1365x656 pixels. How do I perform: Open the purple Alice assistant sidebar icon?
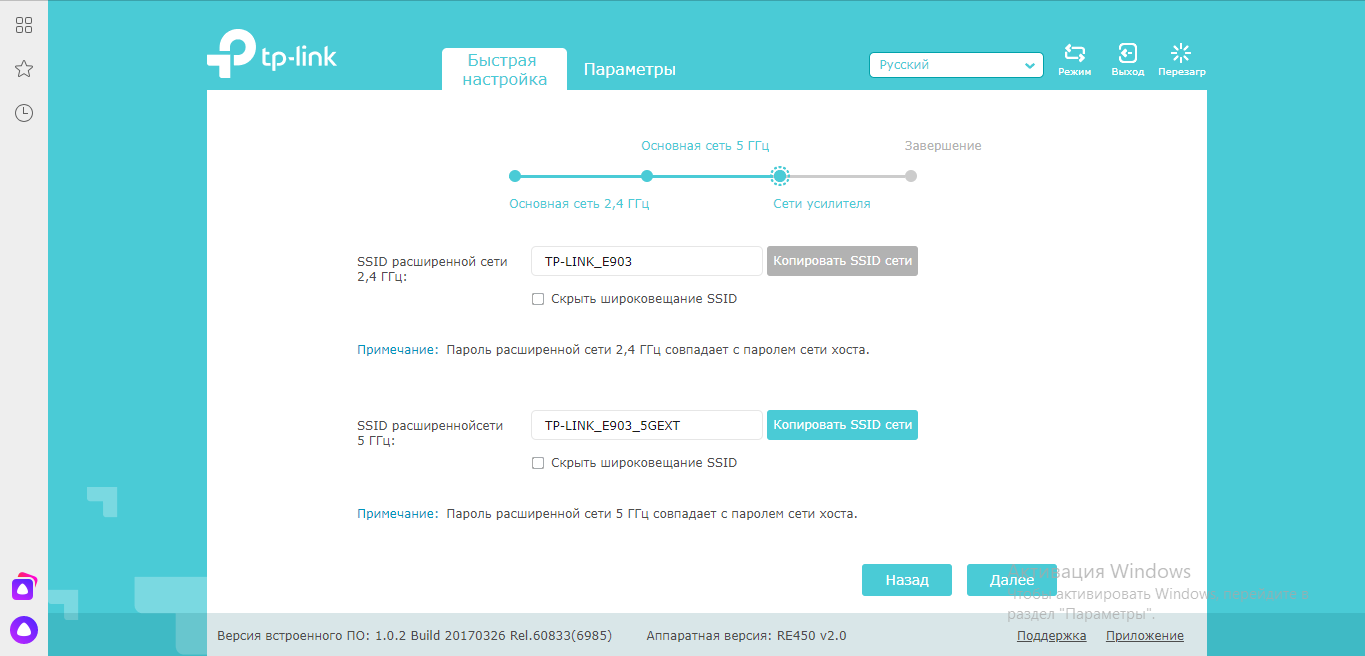[x=24, y=629]
